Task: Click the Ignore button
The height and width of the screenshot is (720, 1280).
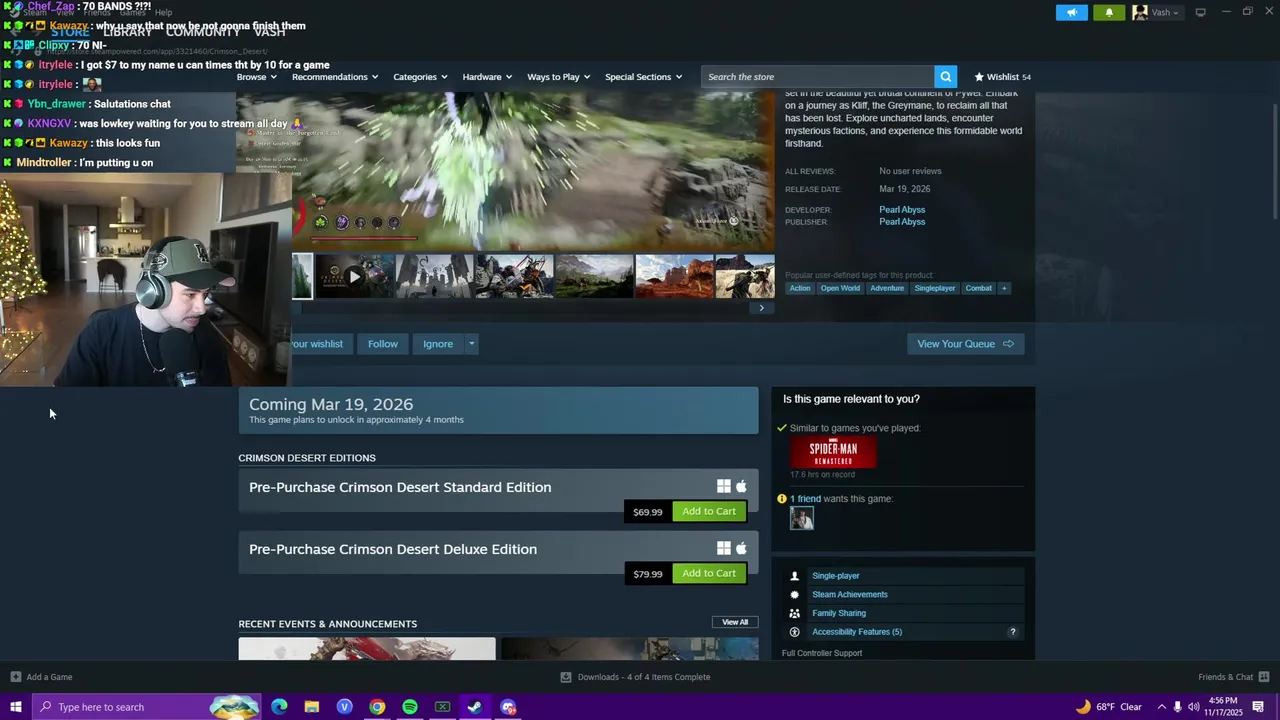Action: [x=438, y=344]
